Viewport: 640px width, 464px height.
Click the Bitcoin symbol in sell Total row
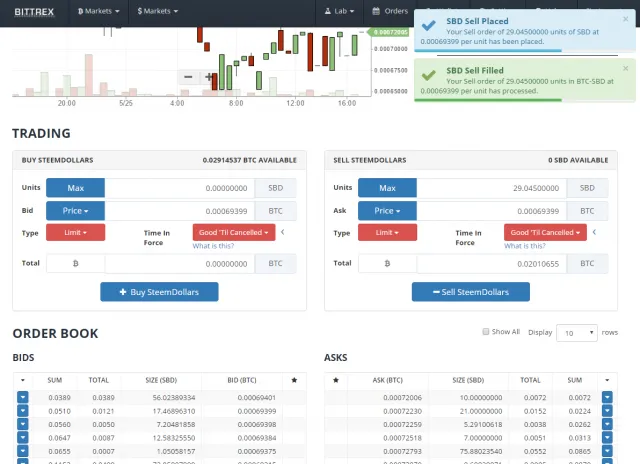[x=387, y=264]
